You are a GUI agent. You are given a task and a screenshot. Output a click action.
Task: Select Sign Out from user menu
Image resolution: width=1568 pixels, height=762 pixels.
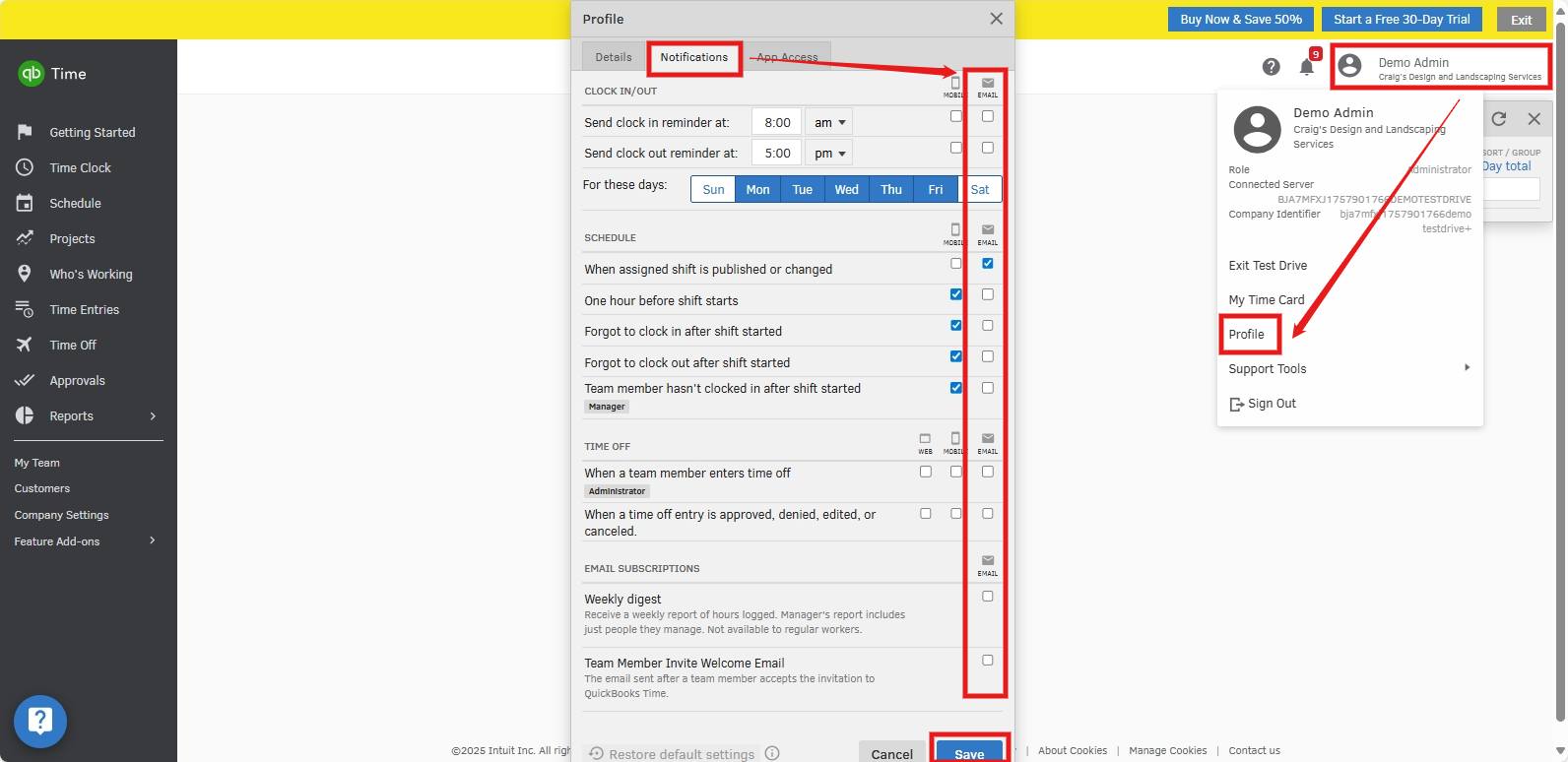pos(1271,404)
